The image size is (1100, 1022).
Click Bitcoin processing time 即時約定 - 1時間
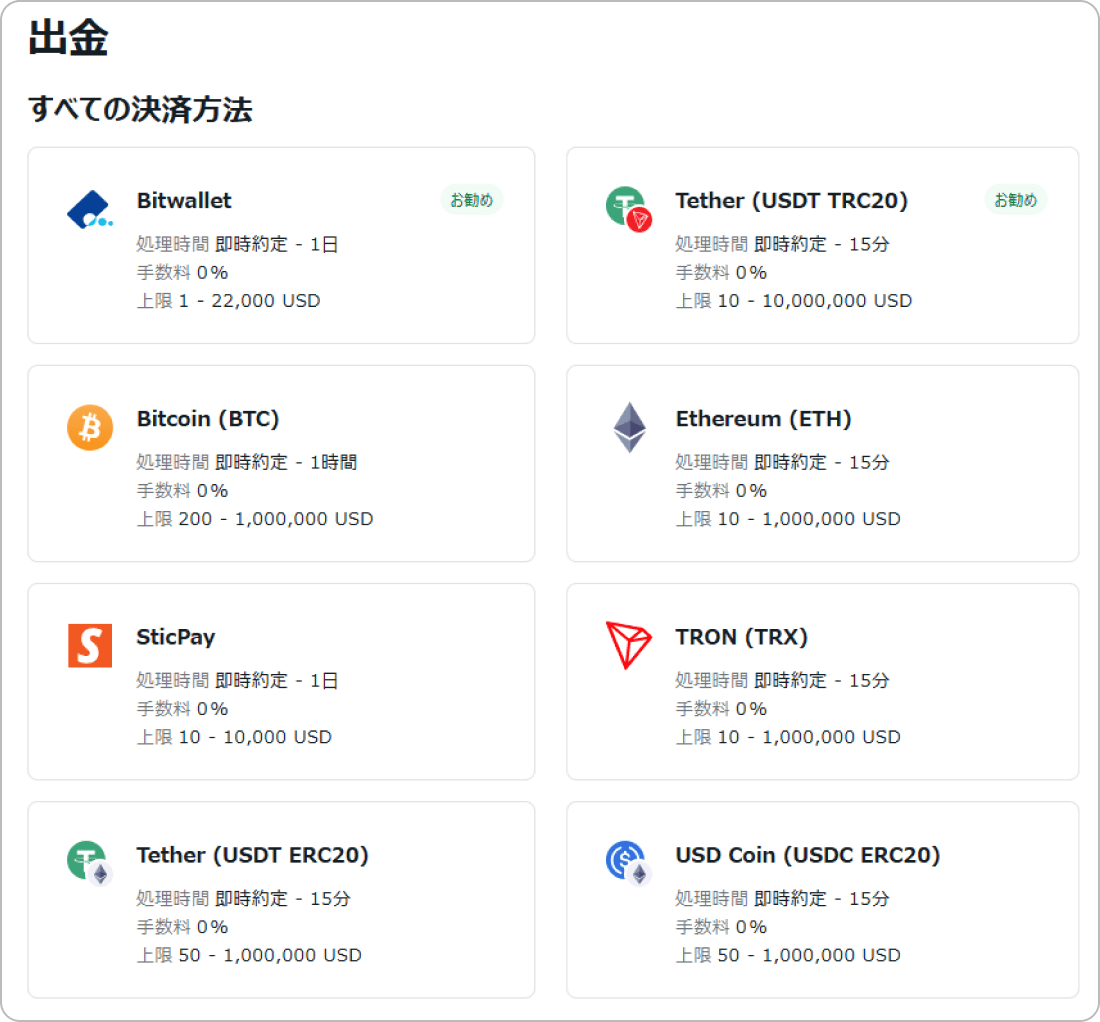(x=286, y=462)
